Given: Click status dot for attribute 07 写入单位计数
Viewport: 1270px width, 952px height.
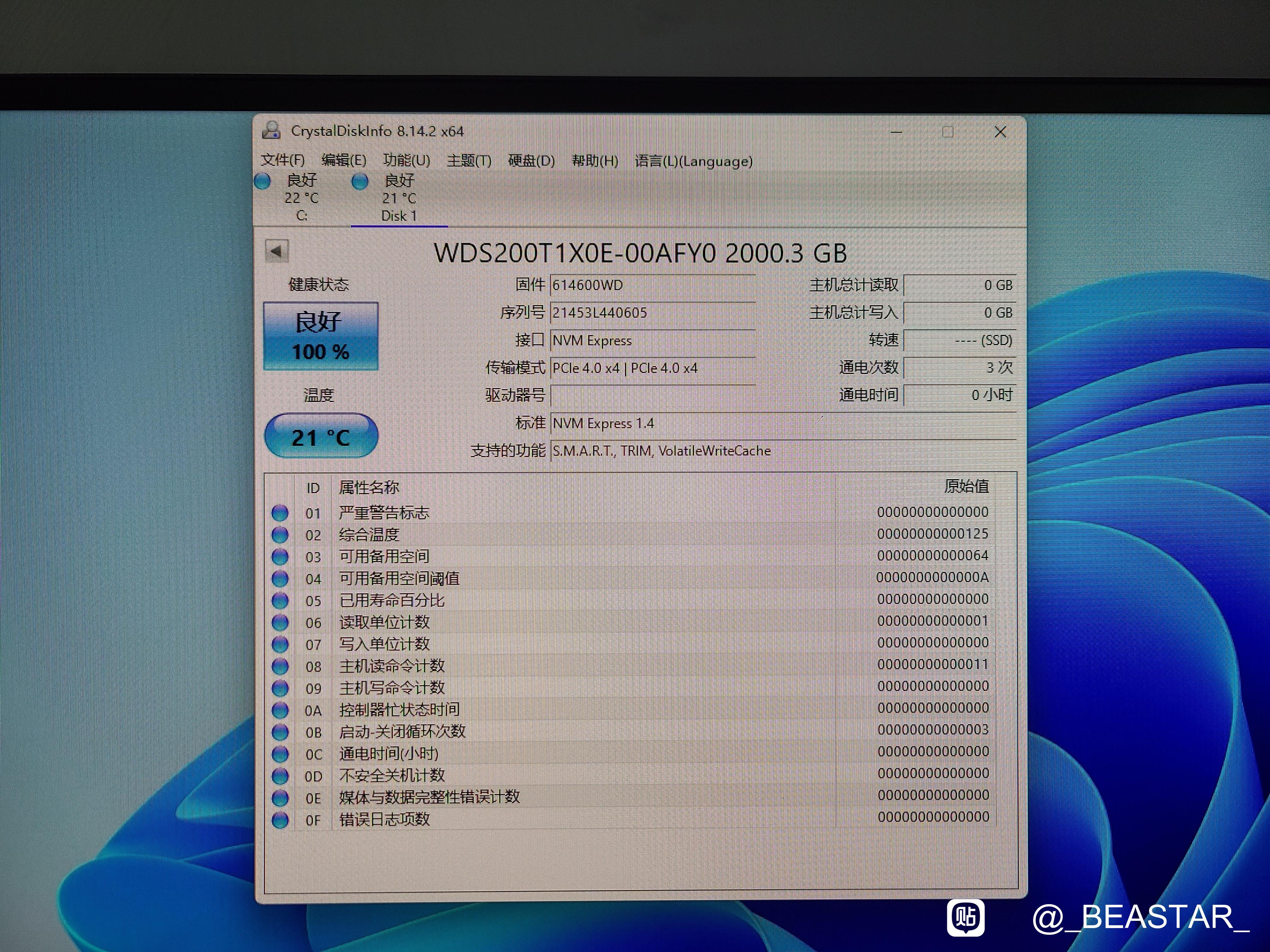Looking at the screenshot, I should point(280,644).
